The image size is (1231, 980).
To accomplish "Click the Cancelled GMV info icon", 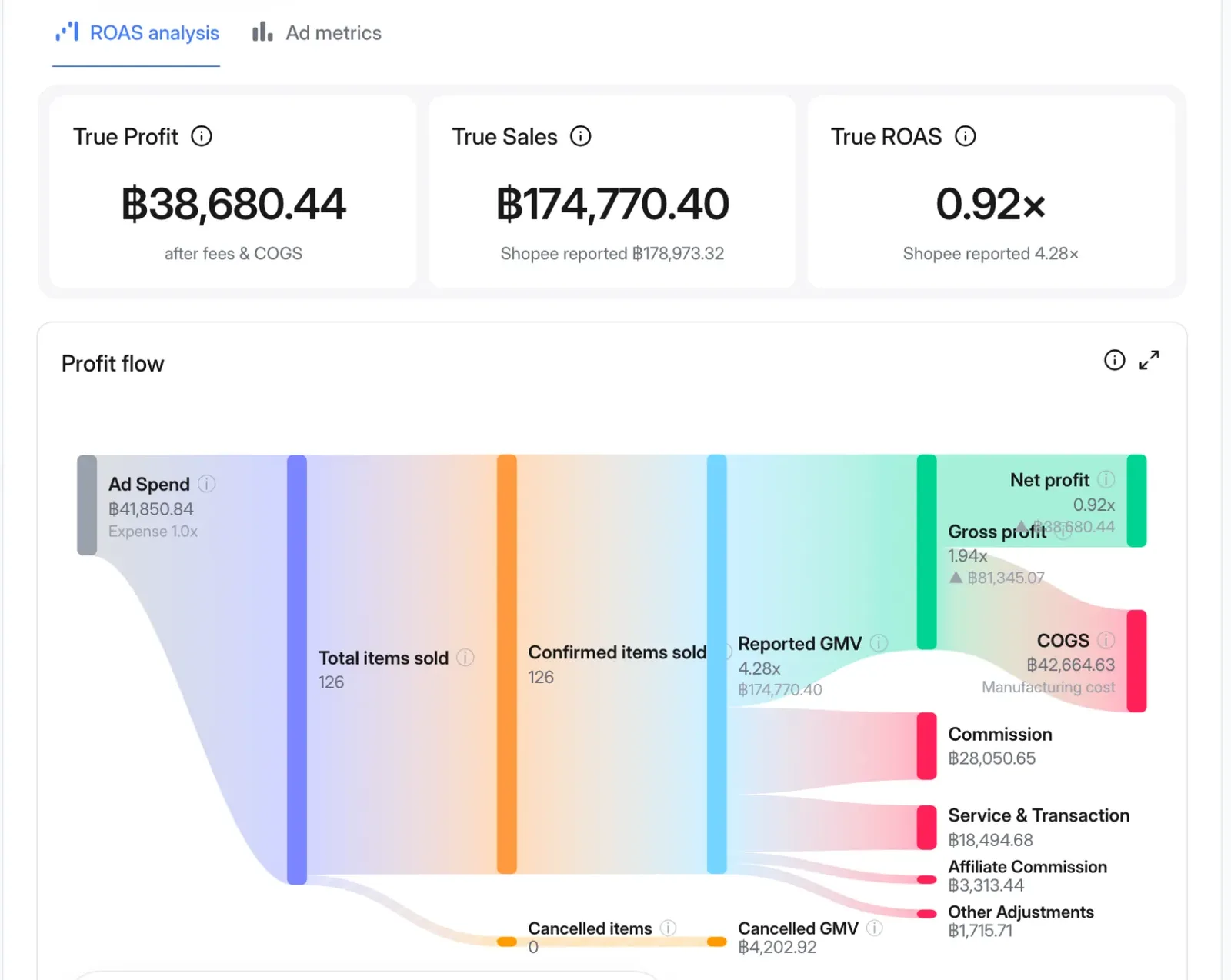I will tap(875, 928).
